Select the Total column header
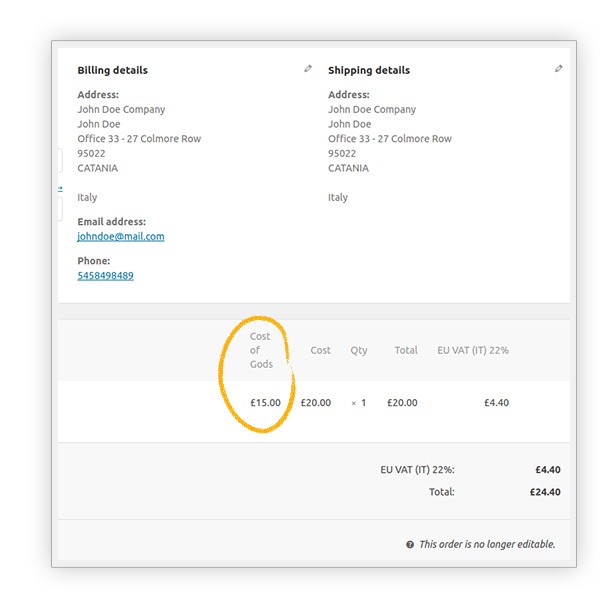Image resolution: width=600 pixels, height=603 pixels. point(406,350)
